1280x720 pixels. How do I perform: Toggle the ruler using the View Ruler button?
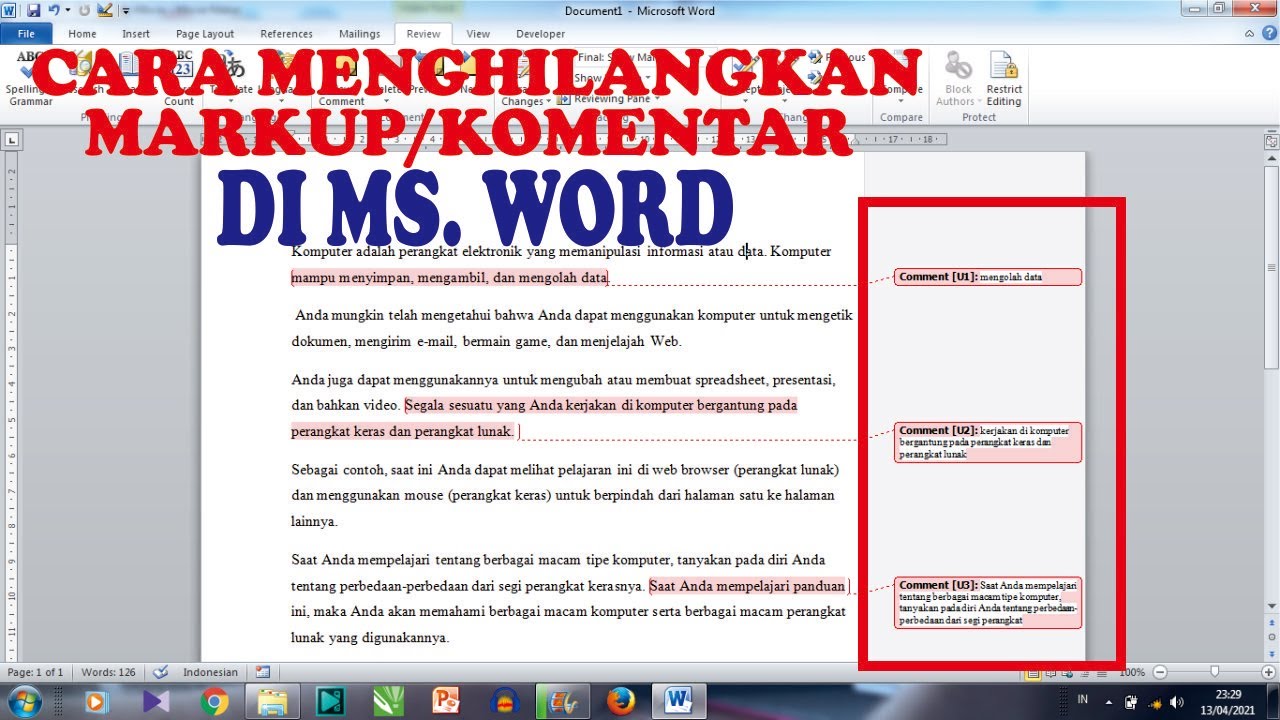(1272, 142)
